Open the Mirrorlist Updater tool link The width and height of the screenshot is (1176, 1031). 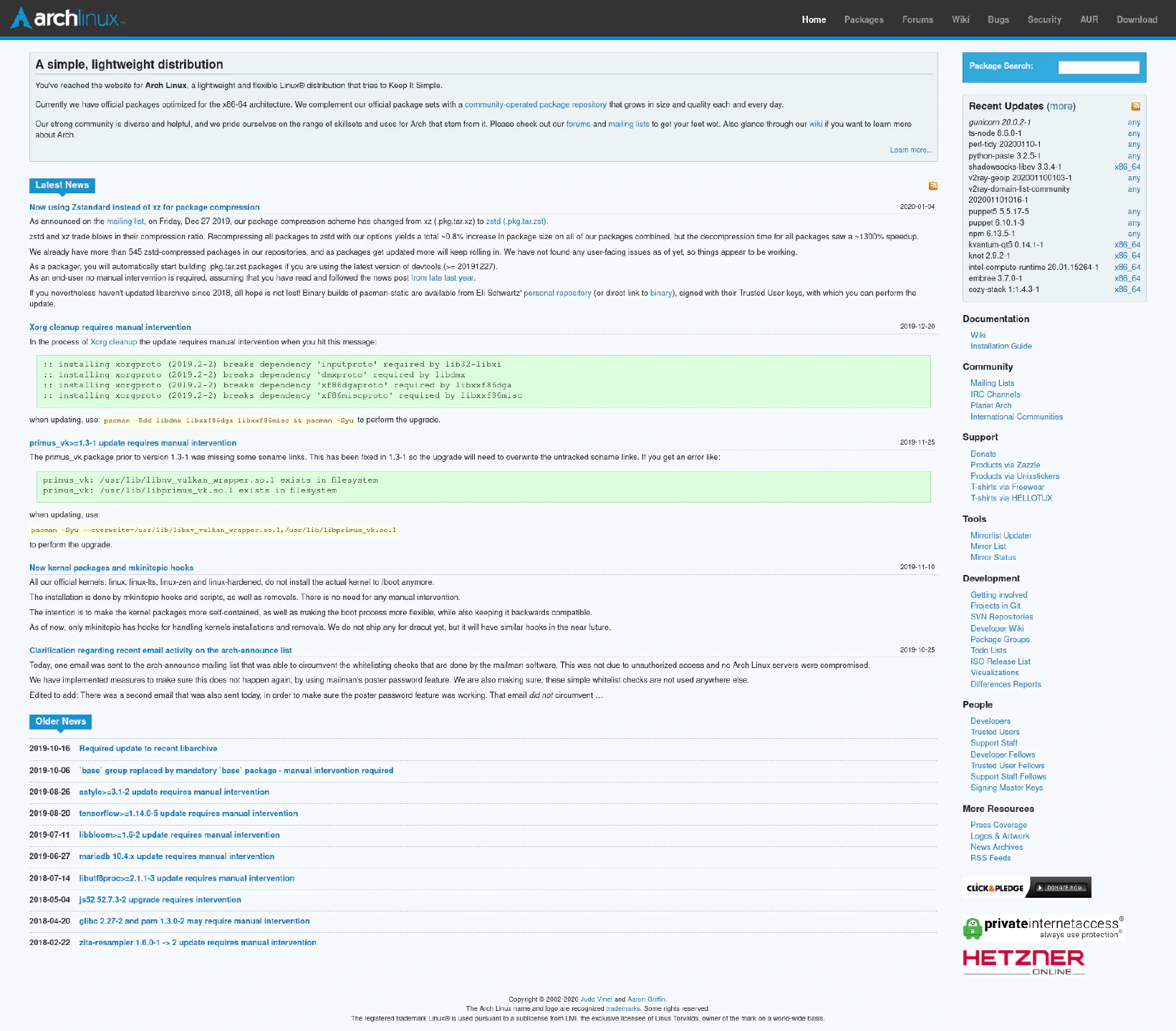pos(1000,536)
